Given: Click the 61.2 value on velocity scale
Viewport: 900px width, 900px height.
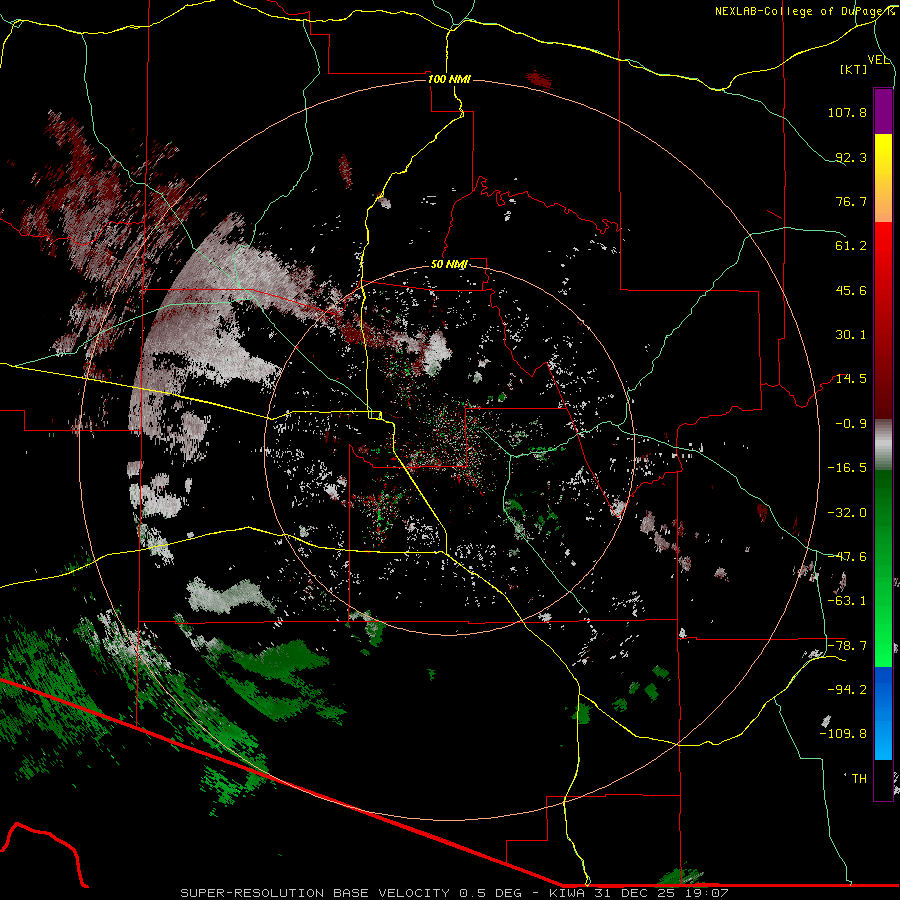Looking at the screenshot, I should tap(851, 246).
